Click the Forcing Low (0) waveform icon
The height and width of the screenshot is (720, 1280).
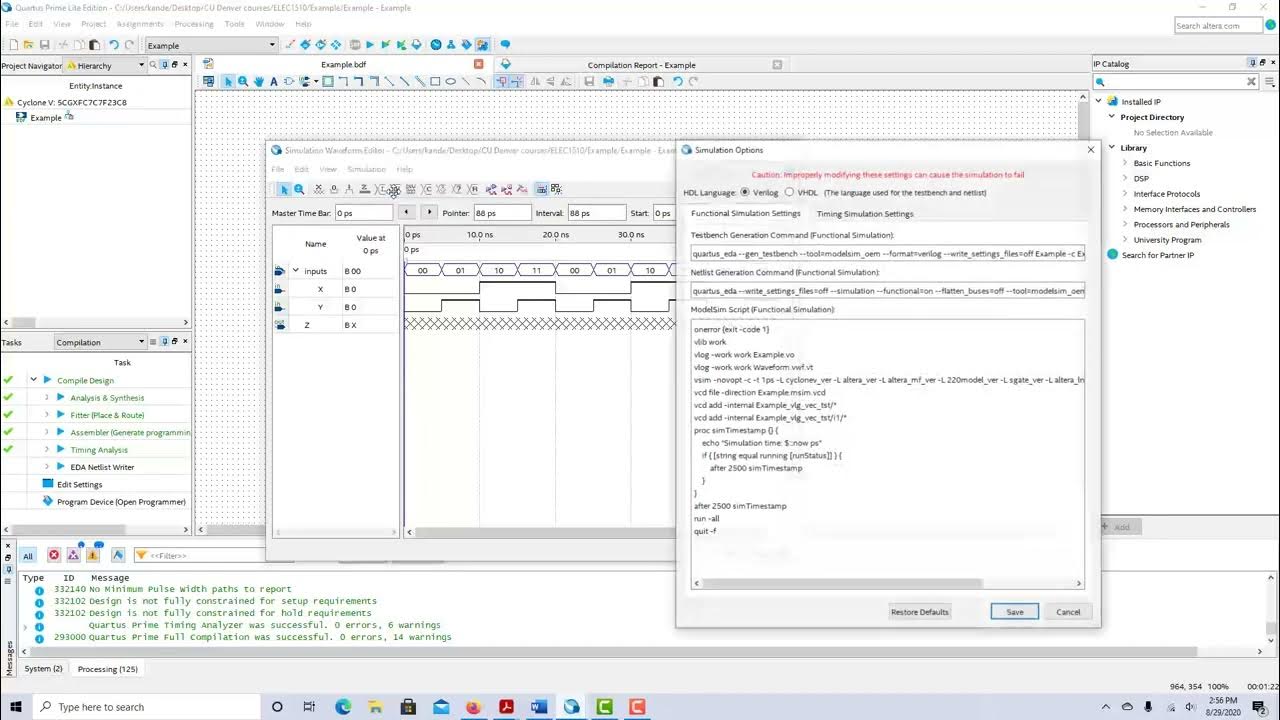[x=333, y=189]
